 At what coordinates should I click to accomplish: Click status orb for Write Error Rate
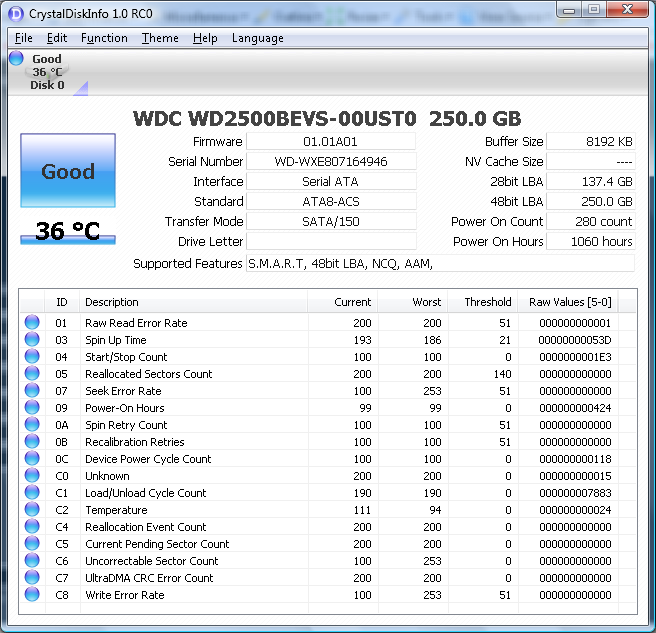coord(32,594)
